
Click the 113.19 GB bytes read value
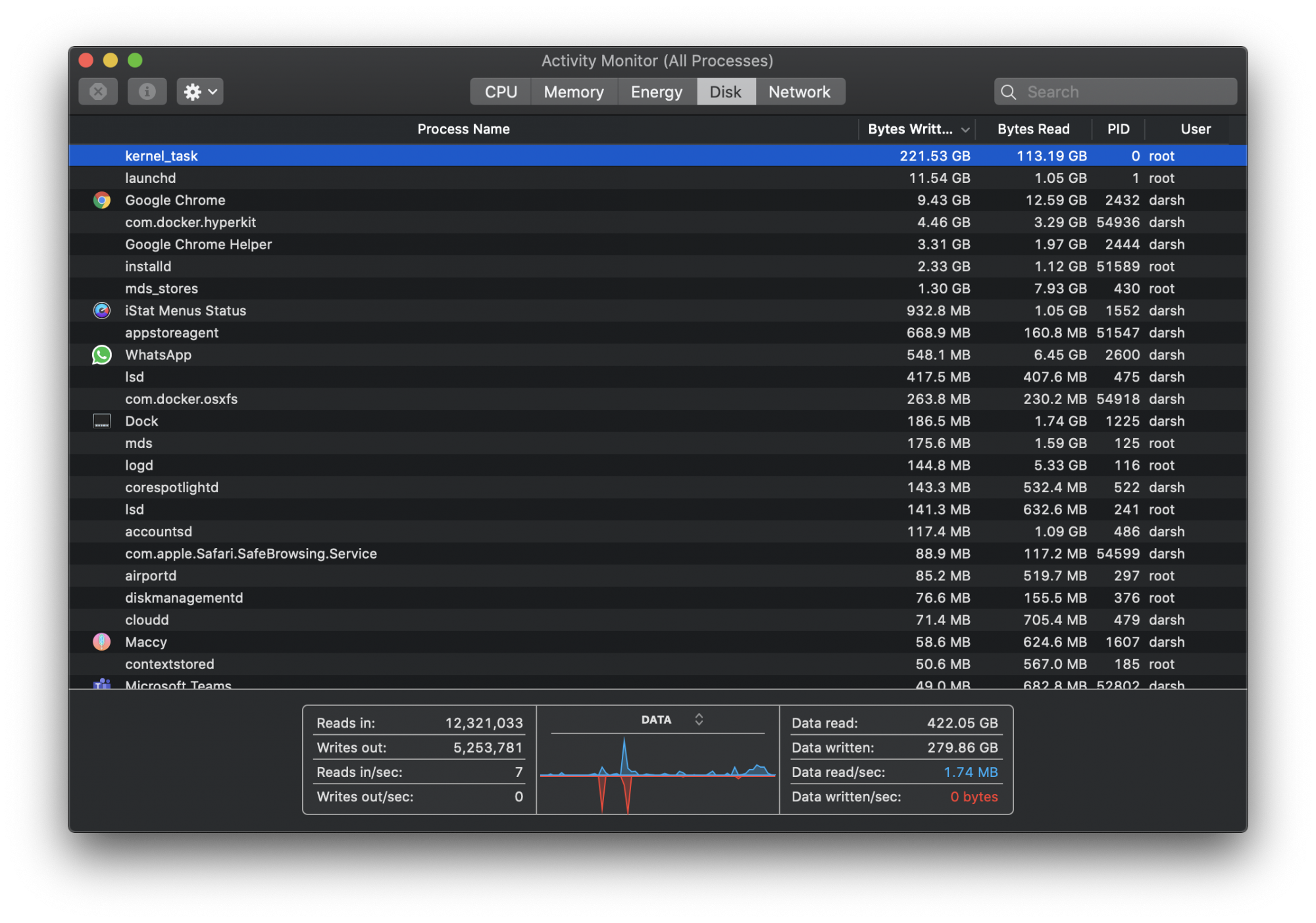coord(1051,156)
